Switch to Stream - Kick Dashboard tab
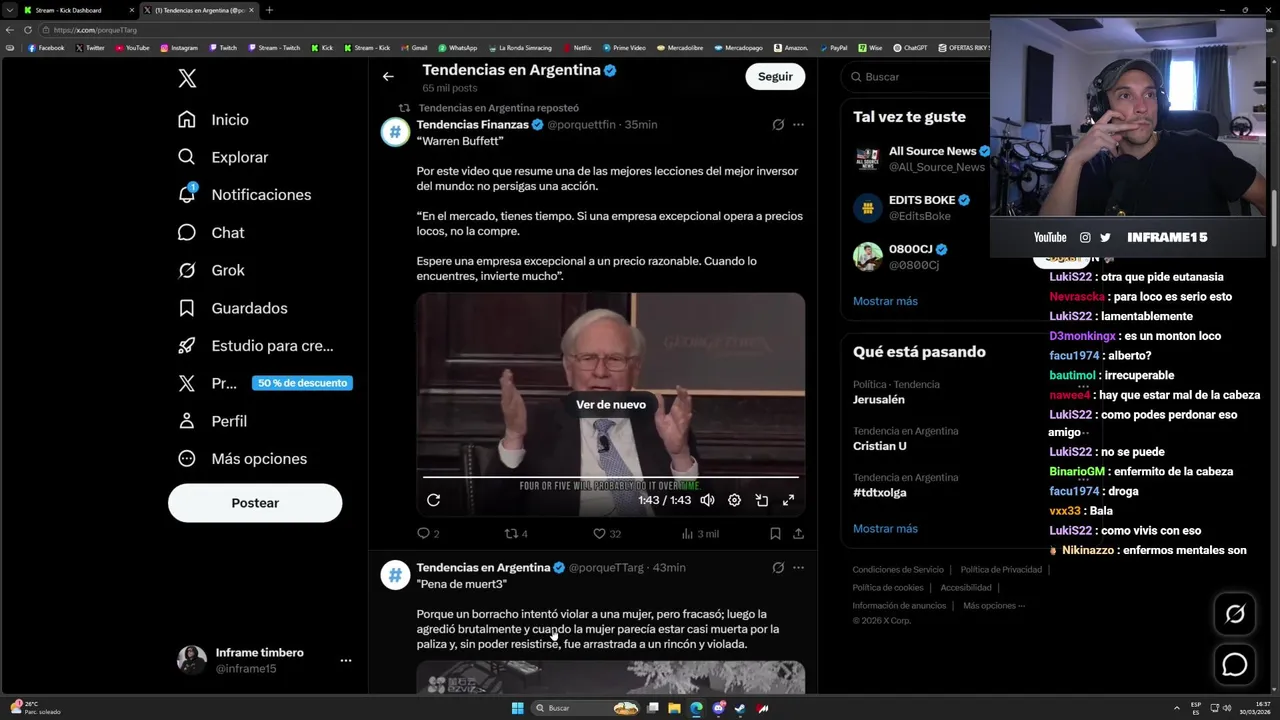Screen dimensions: 1280x720 coord(78,10)
